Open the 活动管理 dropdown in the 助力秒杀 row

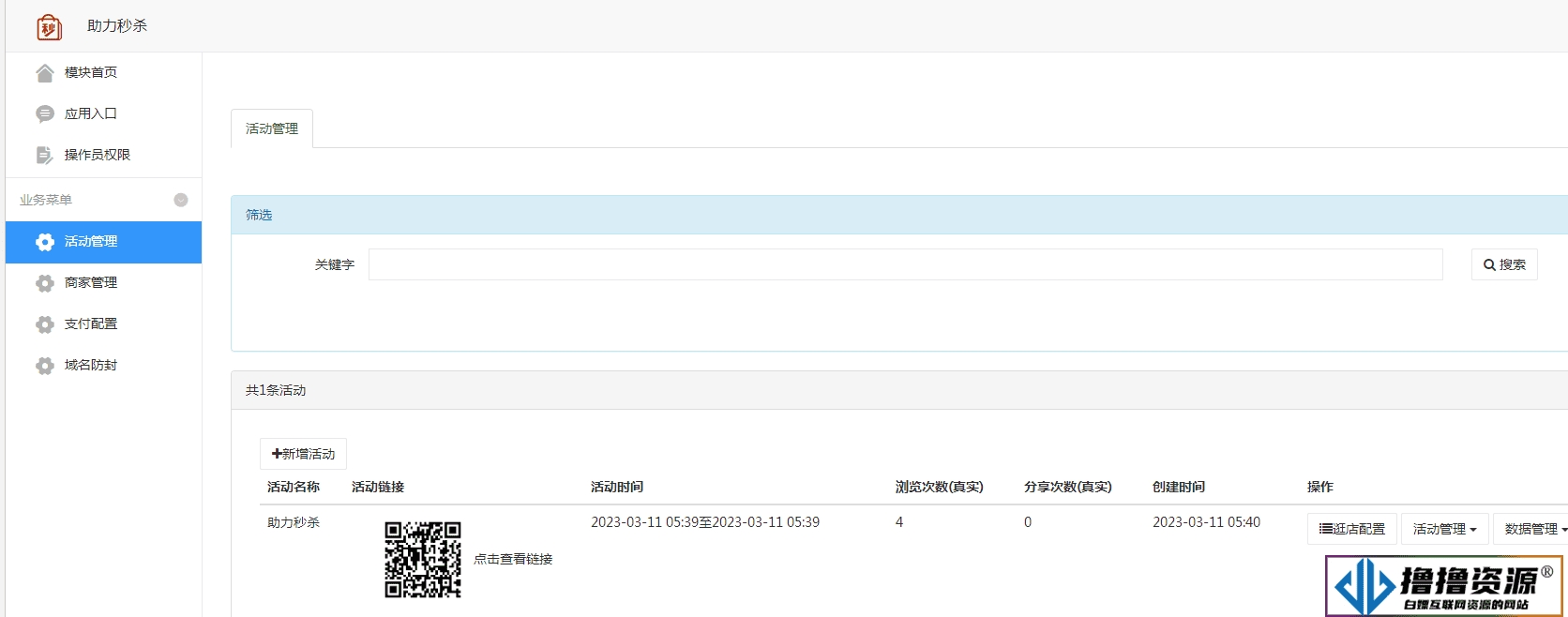(x=1444, y=529)
